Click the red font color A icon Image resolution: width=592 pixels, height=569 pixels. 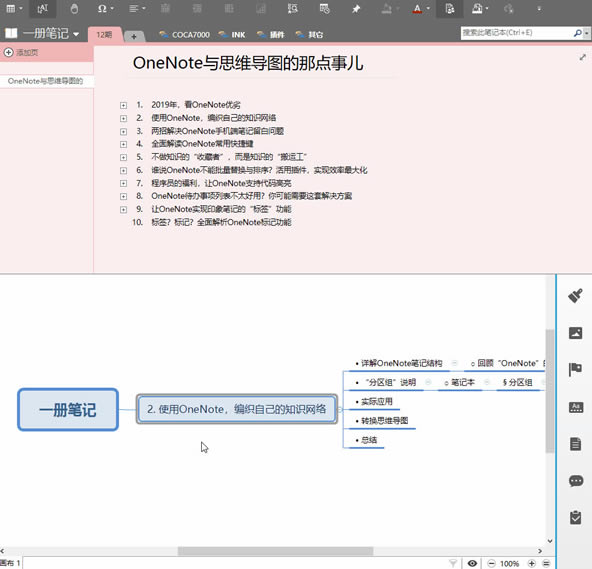[417, 8]
